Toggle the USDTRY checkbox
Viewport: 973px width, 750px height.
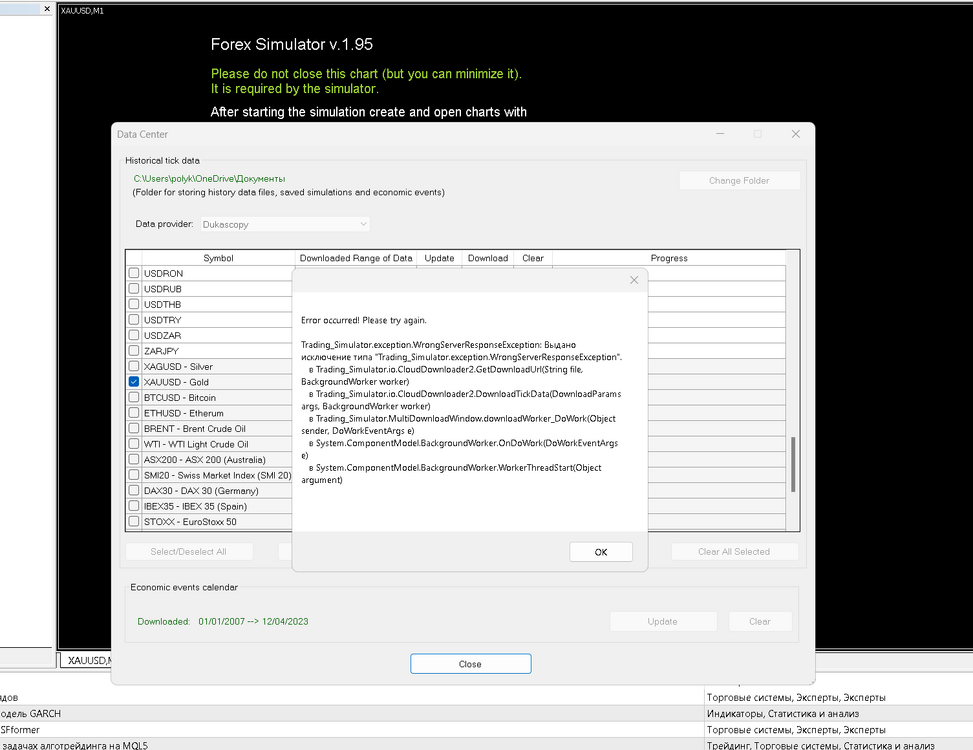pyautogui.click(x=133, y=319)
